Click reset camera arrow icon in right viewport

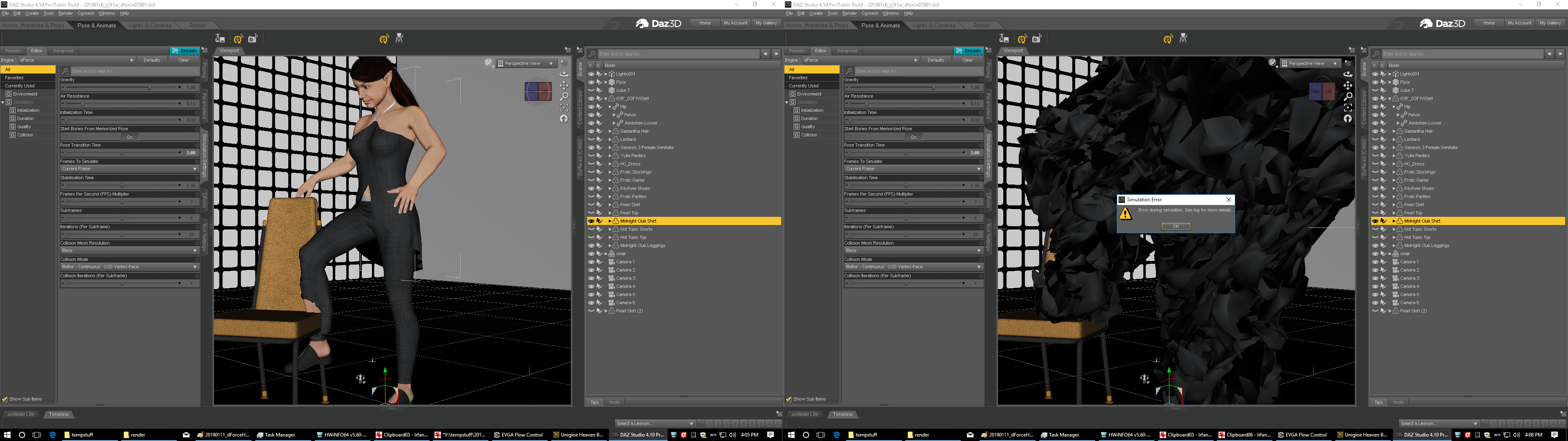tap(1347, 119)
